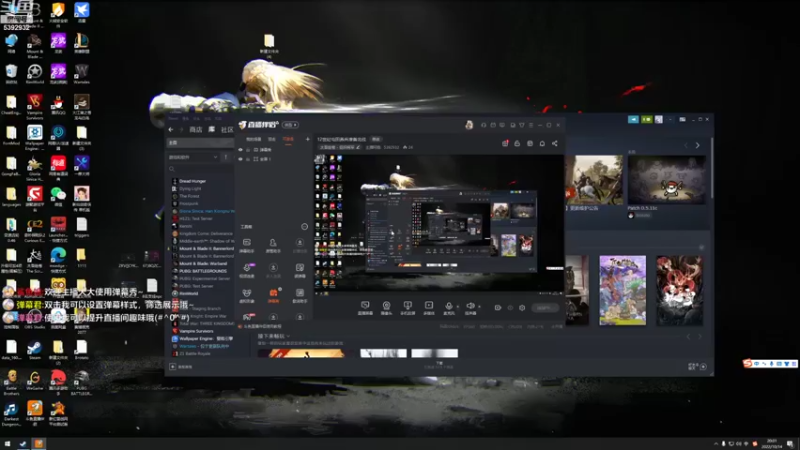
Task: Collapse the 工具箱 toolbox with its circle icon
Action: point(305,227)
